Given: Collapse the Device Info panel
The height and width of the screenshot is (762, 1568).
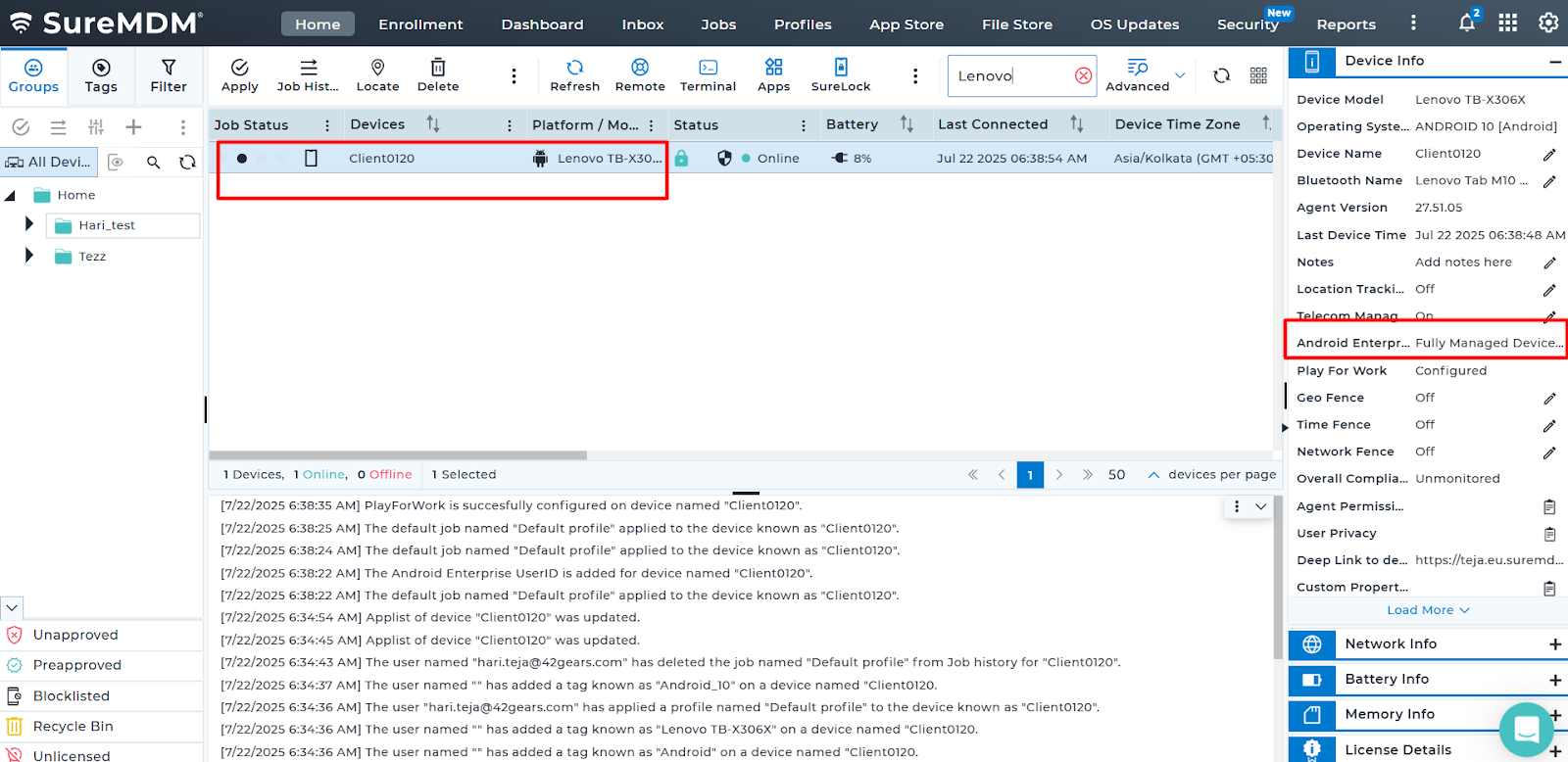Looking at the screenshot, I should (x=1555, y=62).
